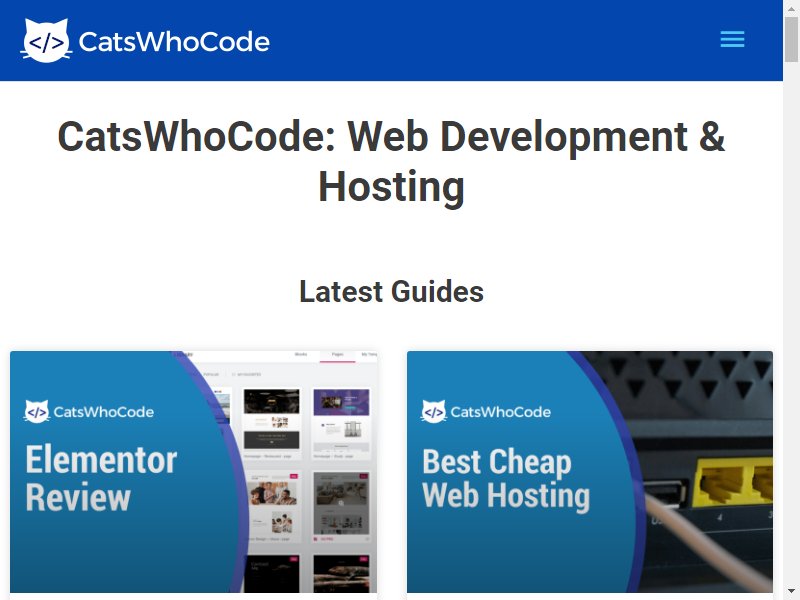800x600 pixels.
Task: Click the cat logo icon in header
Action: click(46, 41)
